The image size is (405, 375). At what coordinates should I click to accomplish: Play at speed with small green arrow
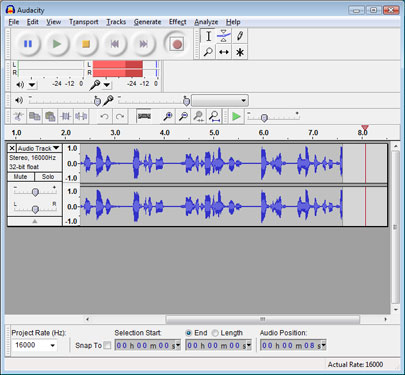click(236, 116)
